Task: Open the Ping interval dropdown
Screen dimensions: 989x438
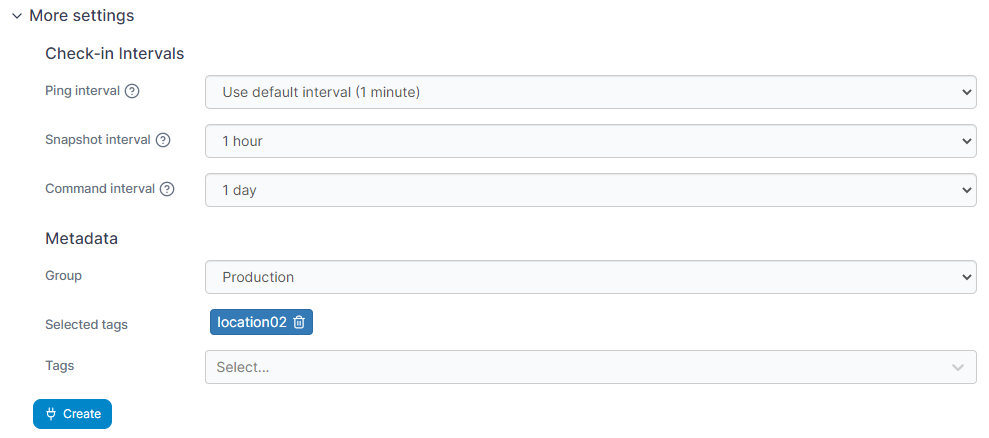Action: pos(590,92)
